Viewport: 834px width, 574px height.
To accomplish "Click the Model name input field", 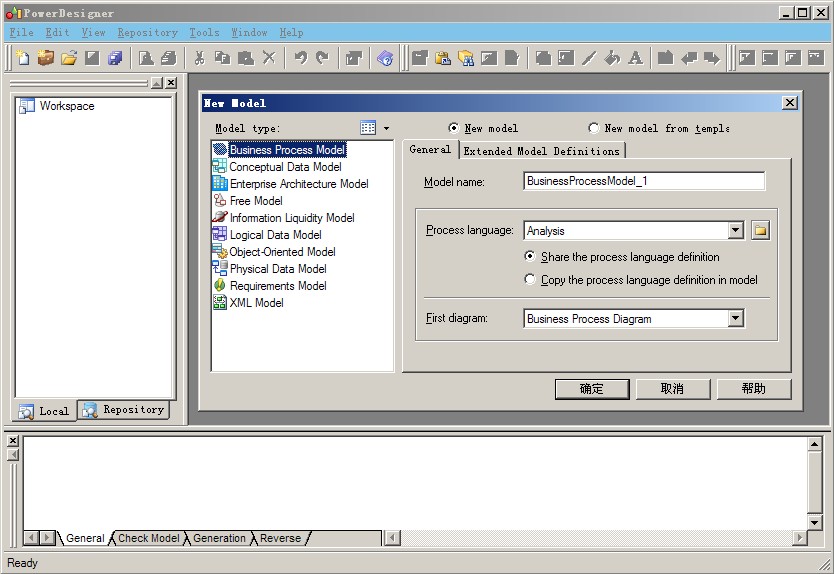I will [x=644, y=181].
